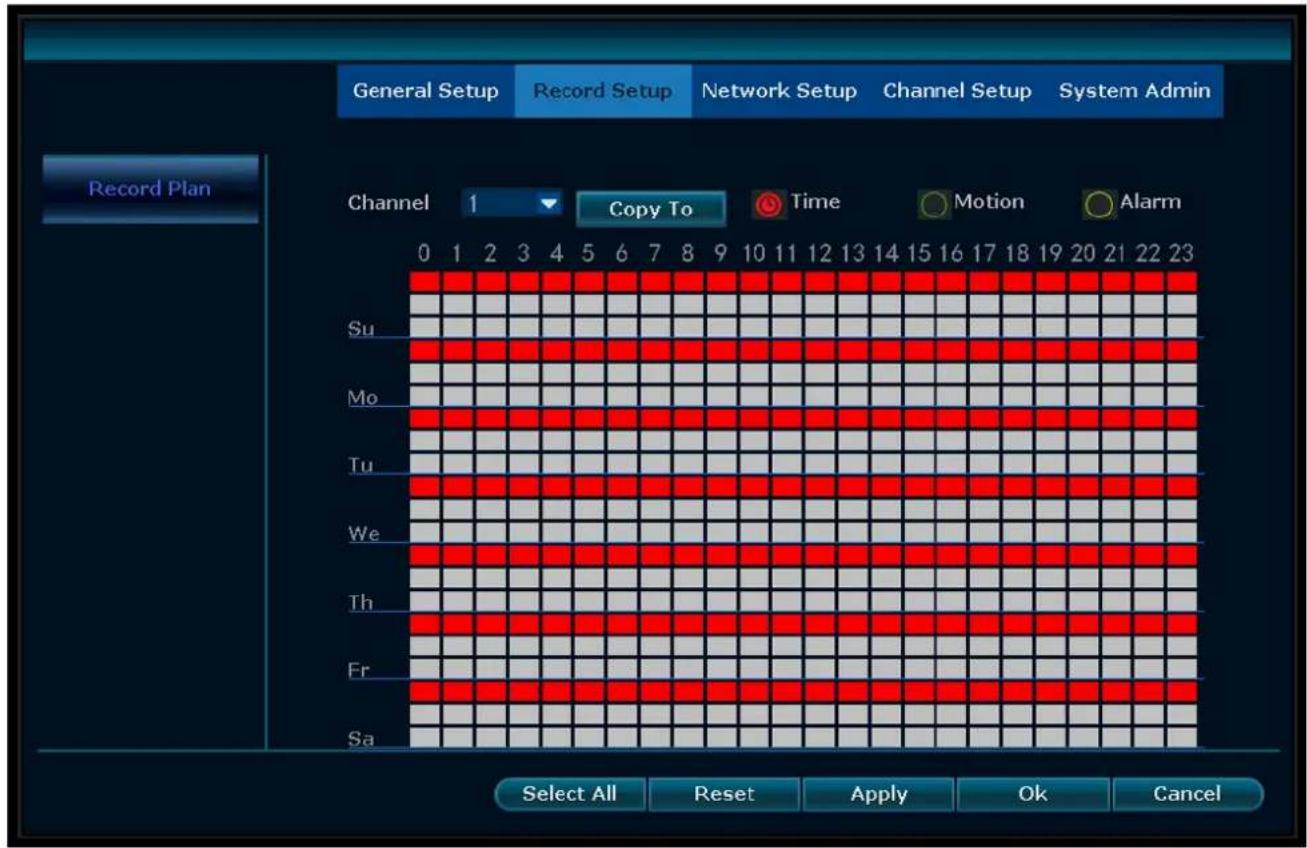Click Wednesday's middle gray row cell under hour 10
Image resolution: width=1307 pixels, height=848 pixels.
pyautogui.click(x=754, y=508)
